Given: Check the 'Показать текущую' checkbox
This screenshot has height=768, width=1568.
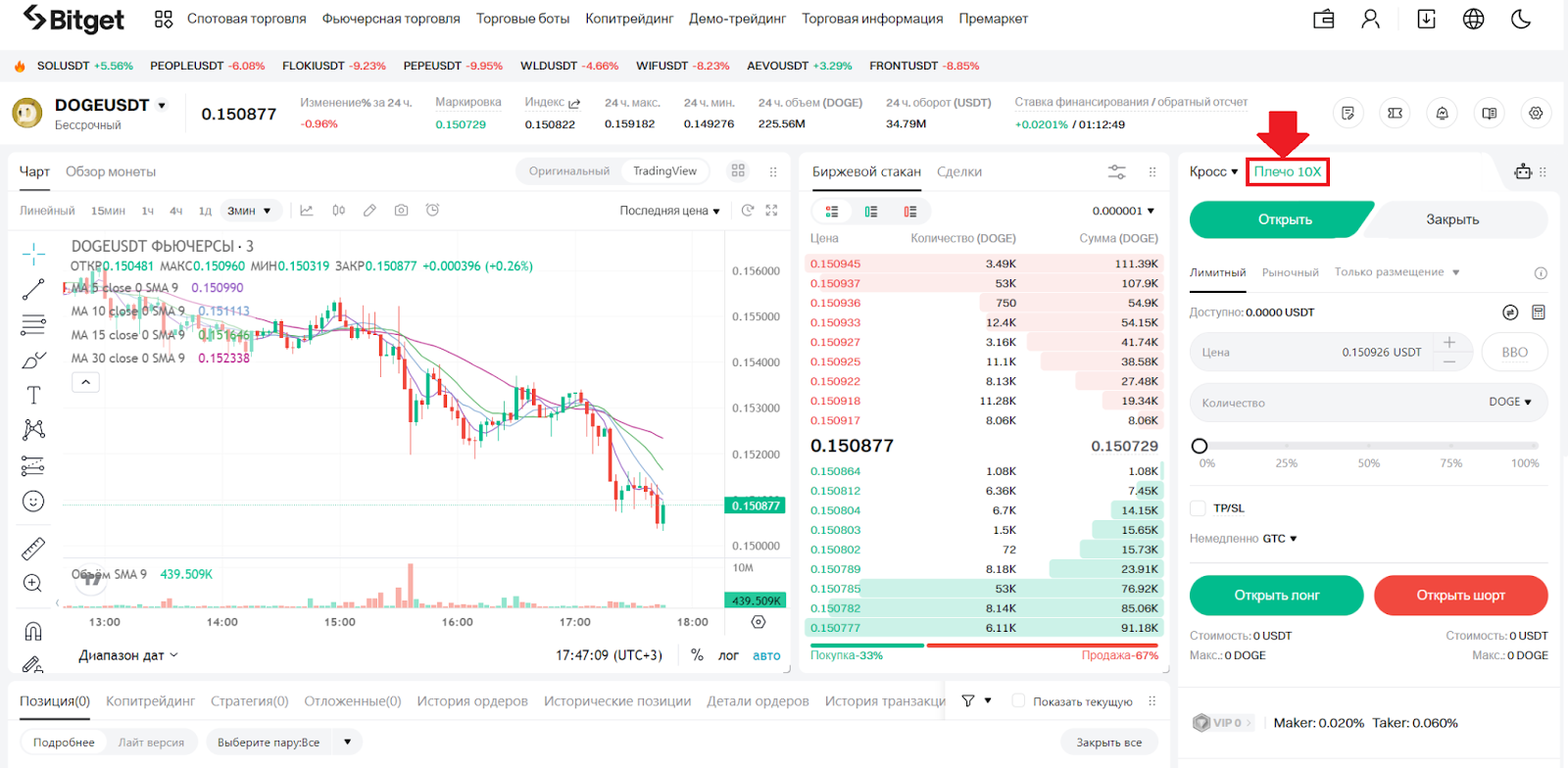Looking at the screenshot, I should [x=1018, y=701].
